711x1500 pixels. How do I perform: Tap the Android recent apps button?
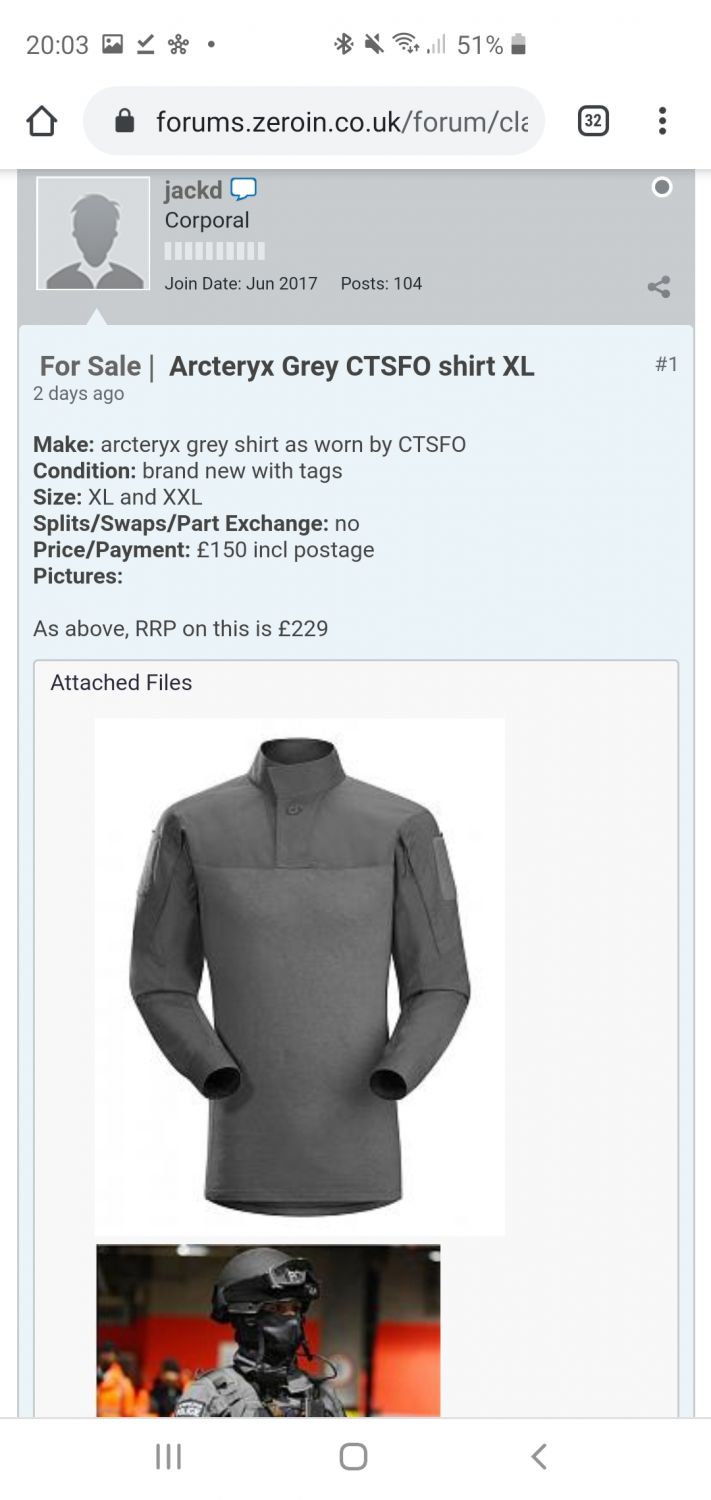(168, 1457)
